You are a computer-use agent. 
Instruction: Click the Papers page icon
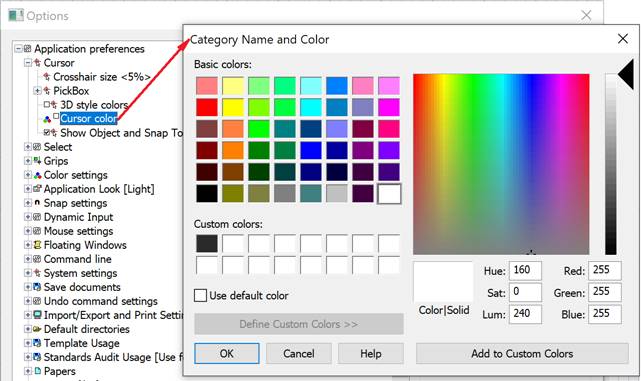(x=37, y=371)
